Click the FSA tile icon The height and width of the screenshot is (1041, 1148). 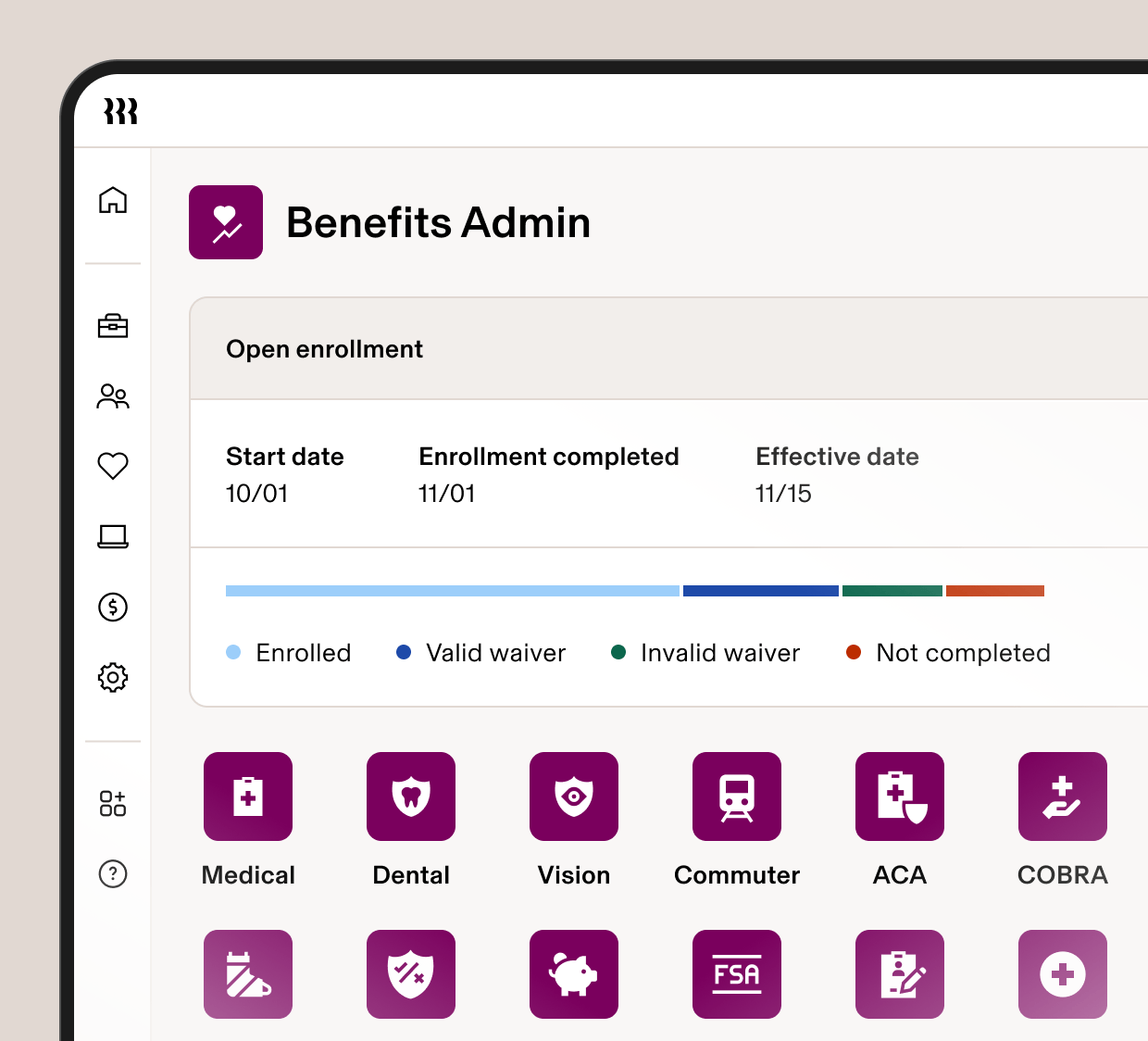736,974
